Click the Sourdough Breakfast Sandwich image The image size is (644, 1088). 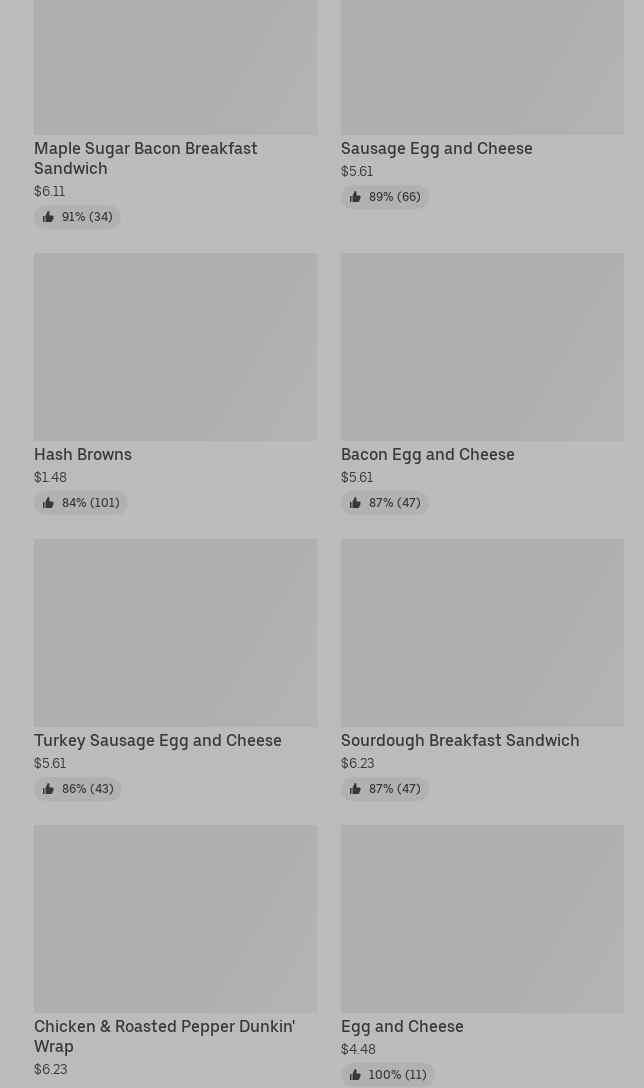point(482,632)
